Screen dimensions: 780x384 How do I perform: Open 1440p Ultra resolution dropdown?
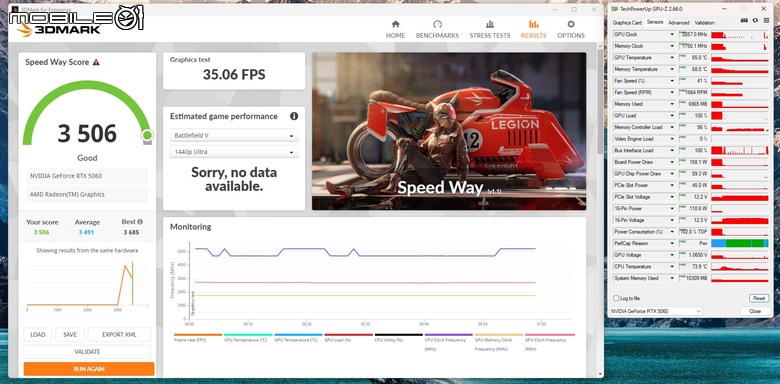[x=234, y=152]
